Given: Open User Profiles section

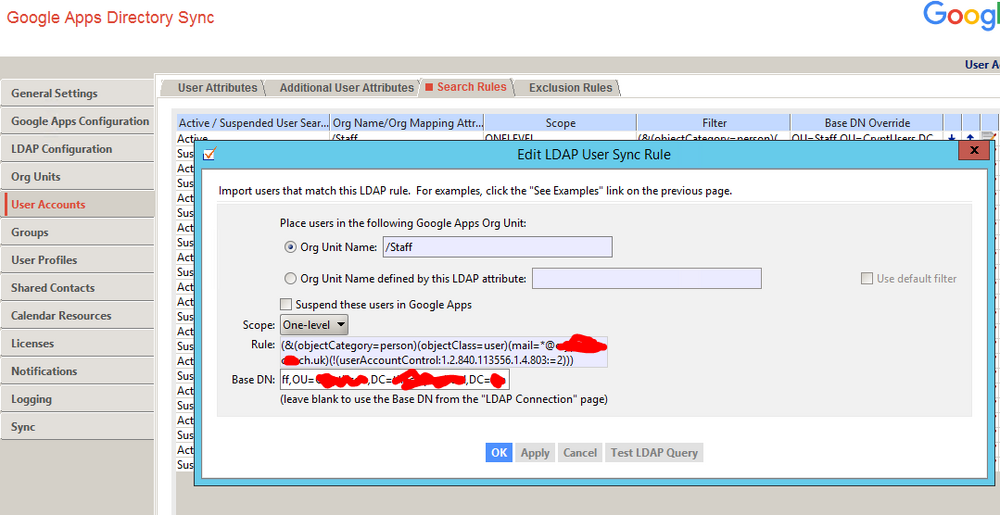Looking at the screenshot, I should tap(77, 260).
